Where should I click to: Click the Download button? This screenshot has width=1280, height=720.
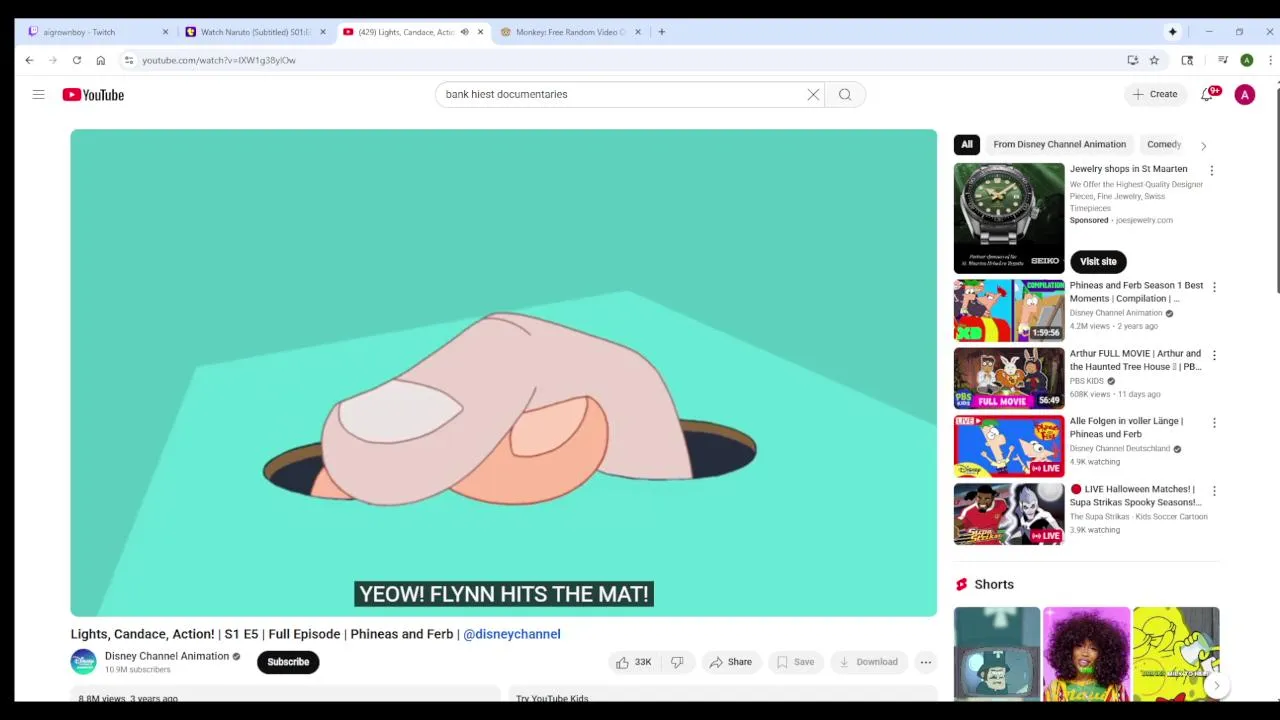tap(868, 662)
